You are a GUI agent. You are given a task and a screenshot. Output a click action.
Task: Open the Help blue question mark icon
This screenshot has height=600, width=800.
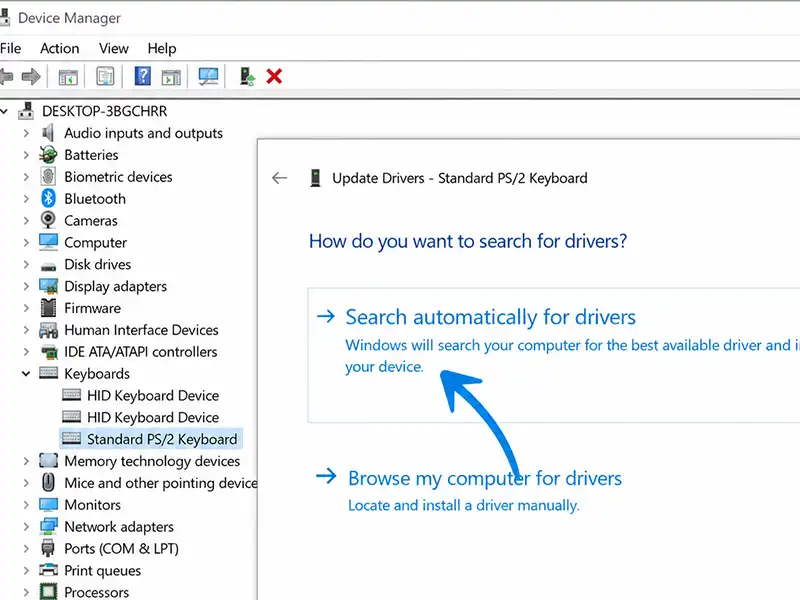pyautogui.click(x=142, y=76)
